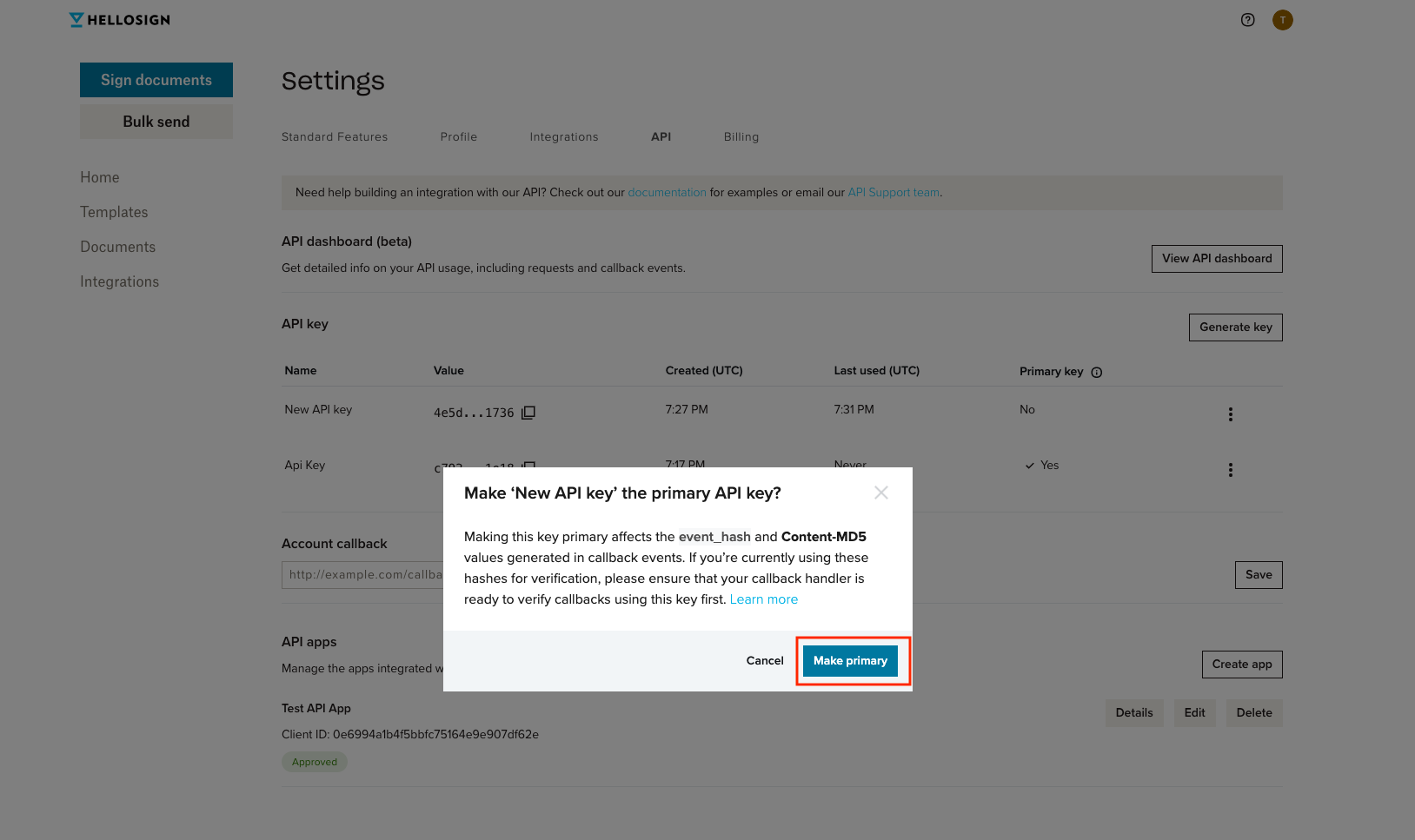Switch to the Profile tab
Screen dimensions: 1415x840
pos(458,136)
